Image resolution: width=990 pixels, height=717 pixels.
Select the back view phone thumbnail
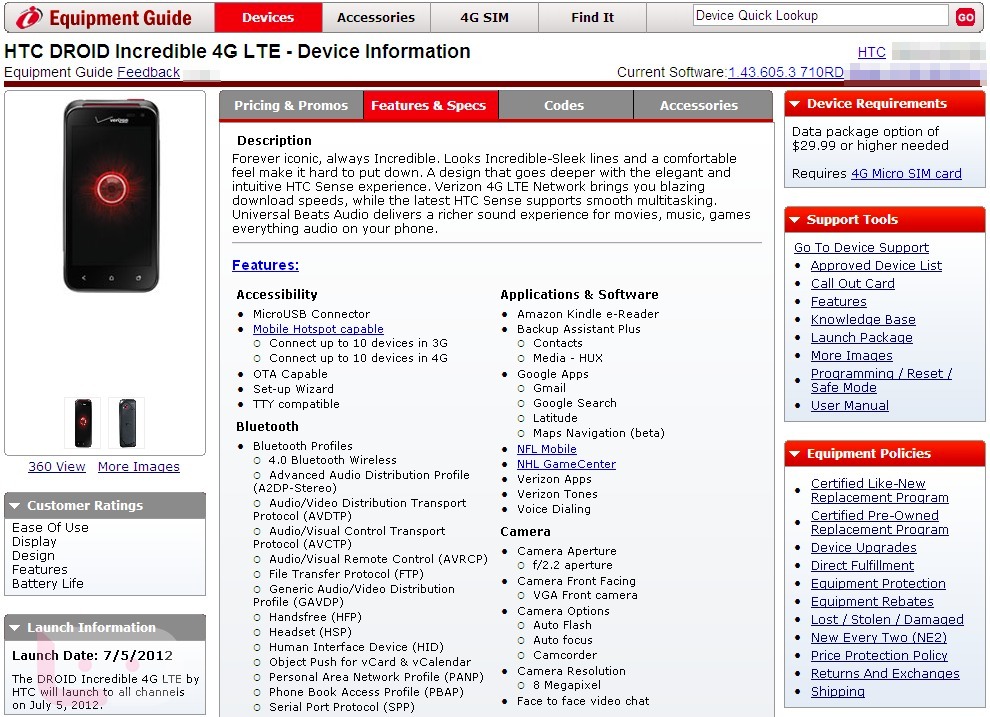pos(127,422)
